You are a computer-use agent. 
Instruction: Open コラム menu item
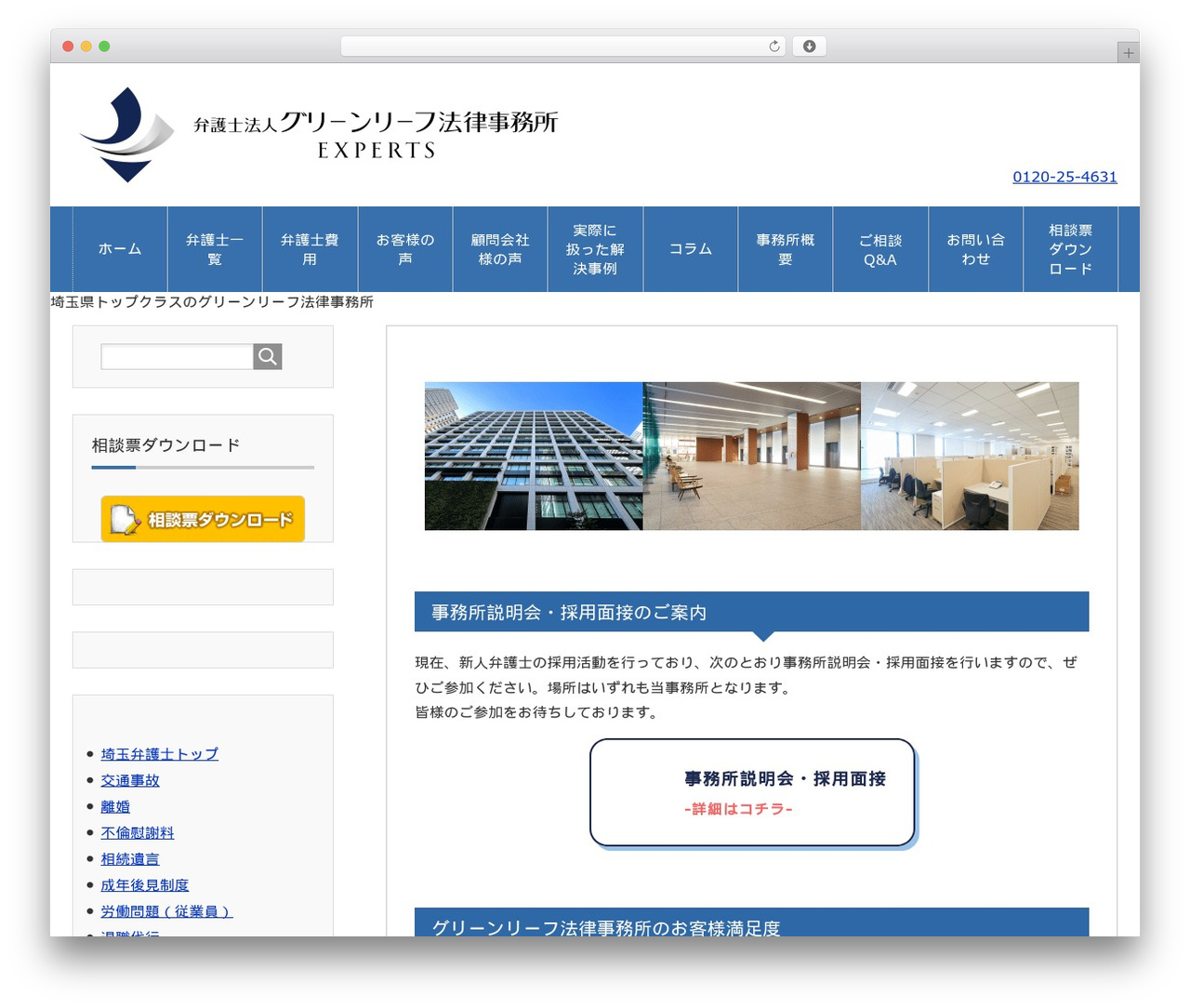691,249
